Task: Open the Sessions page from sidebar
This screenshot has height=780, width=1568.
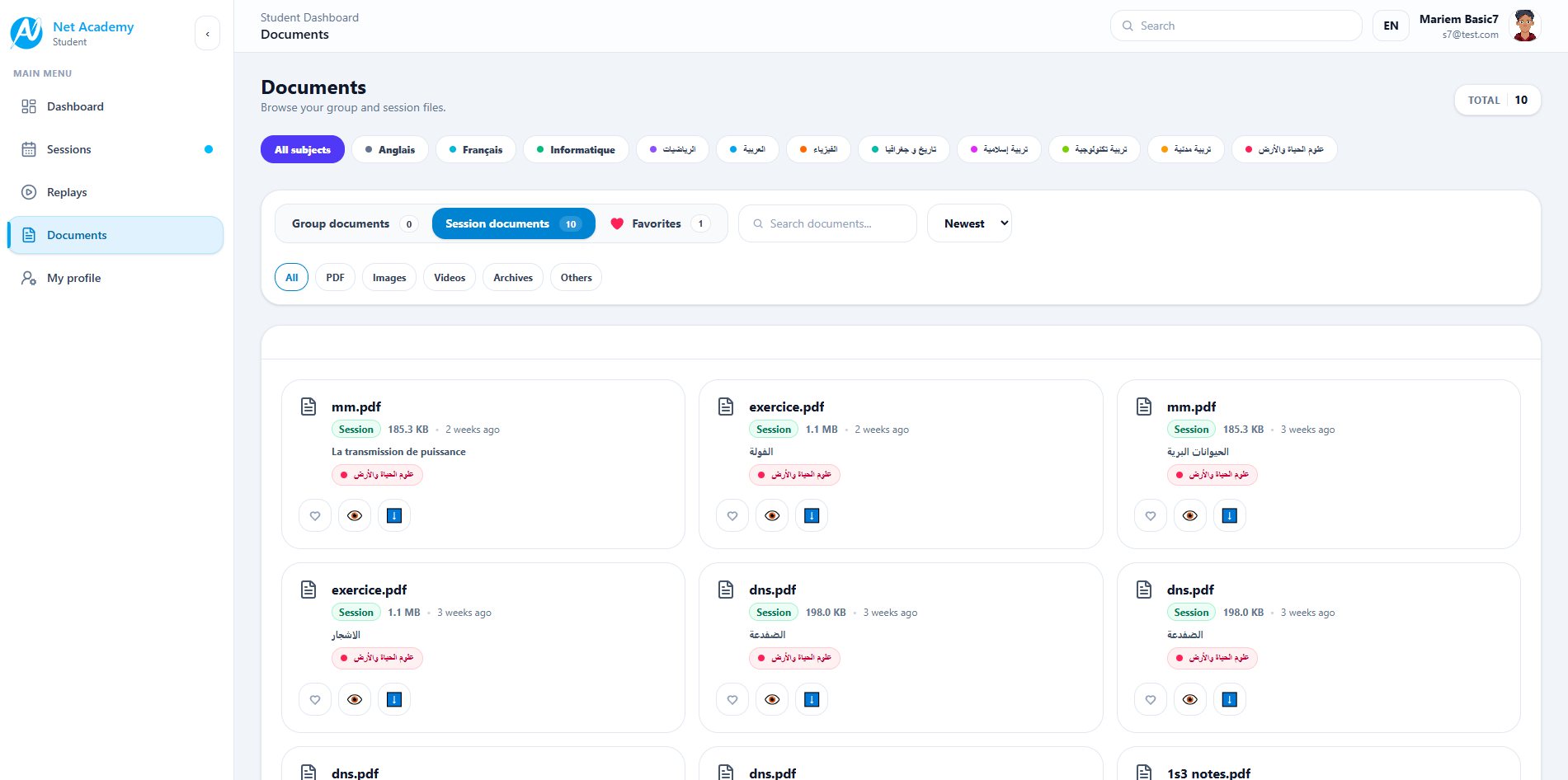Action: pyautogui.click(x=69, y=149)
